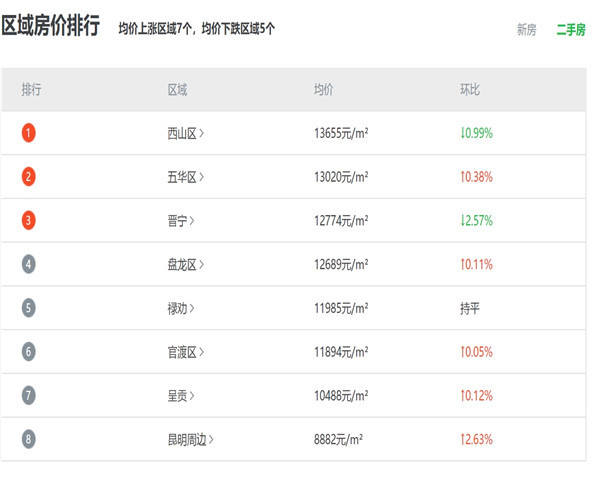
Task: Open the 呈贡 district link
Action: [181, 396]
